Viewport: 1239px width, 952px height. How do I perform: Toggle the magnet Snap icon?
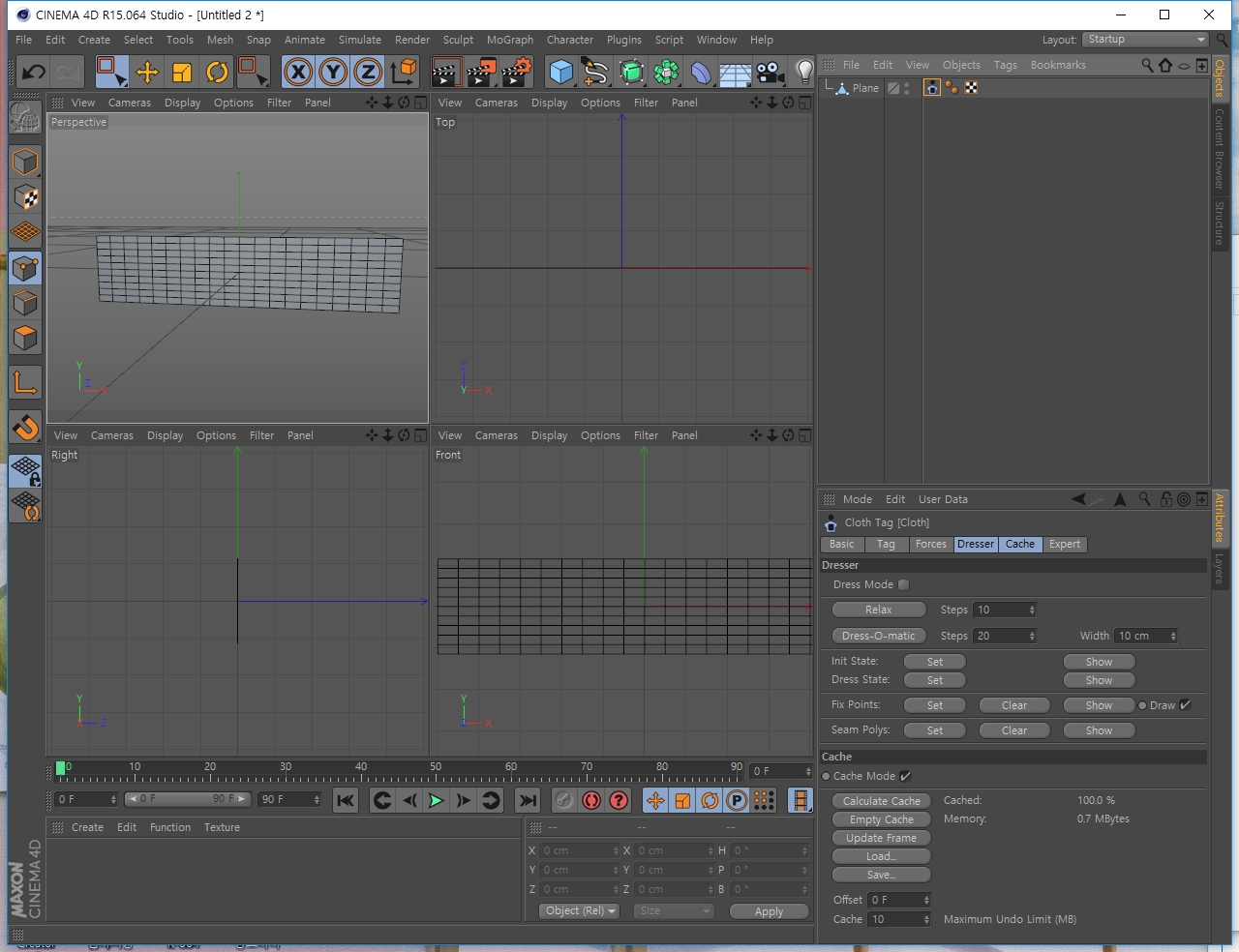click(25, 427)
